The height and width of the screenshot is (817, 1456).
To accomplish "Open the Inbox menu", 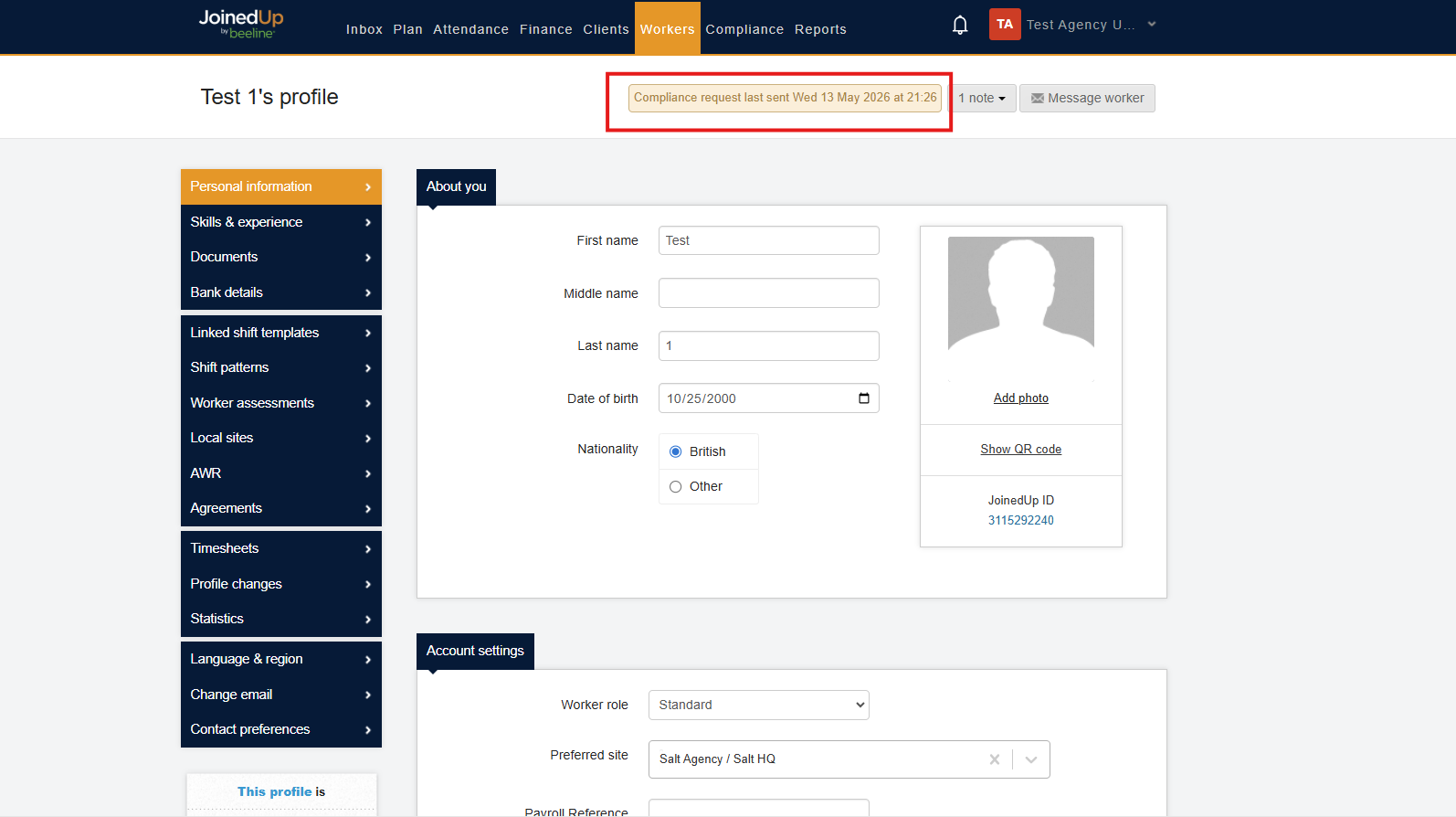I will (x=364, y=29).
